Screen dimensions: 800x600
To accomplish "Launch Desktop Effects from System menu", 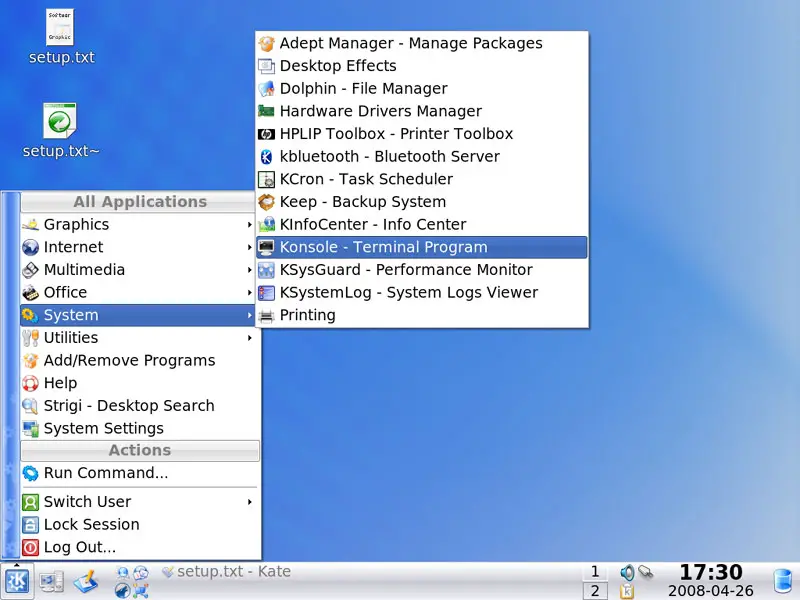I will [421, 66].
